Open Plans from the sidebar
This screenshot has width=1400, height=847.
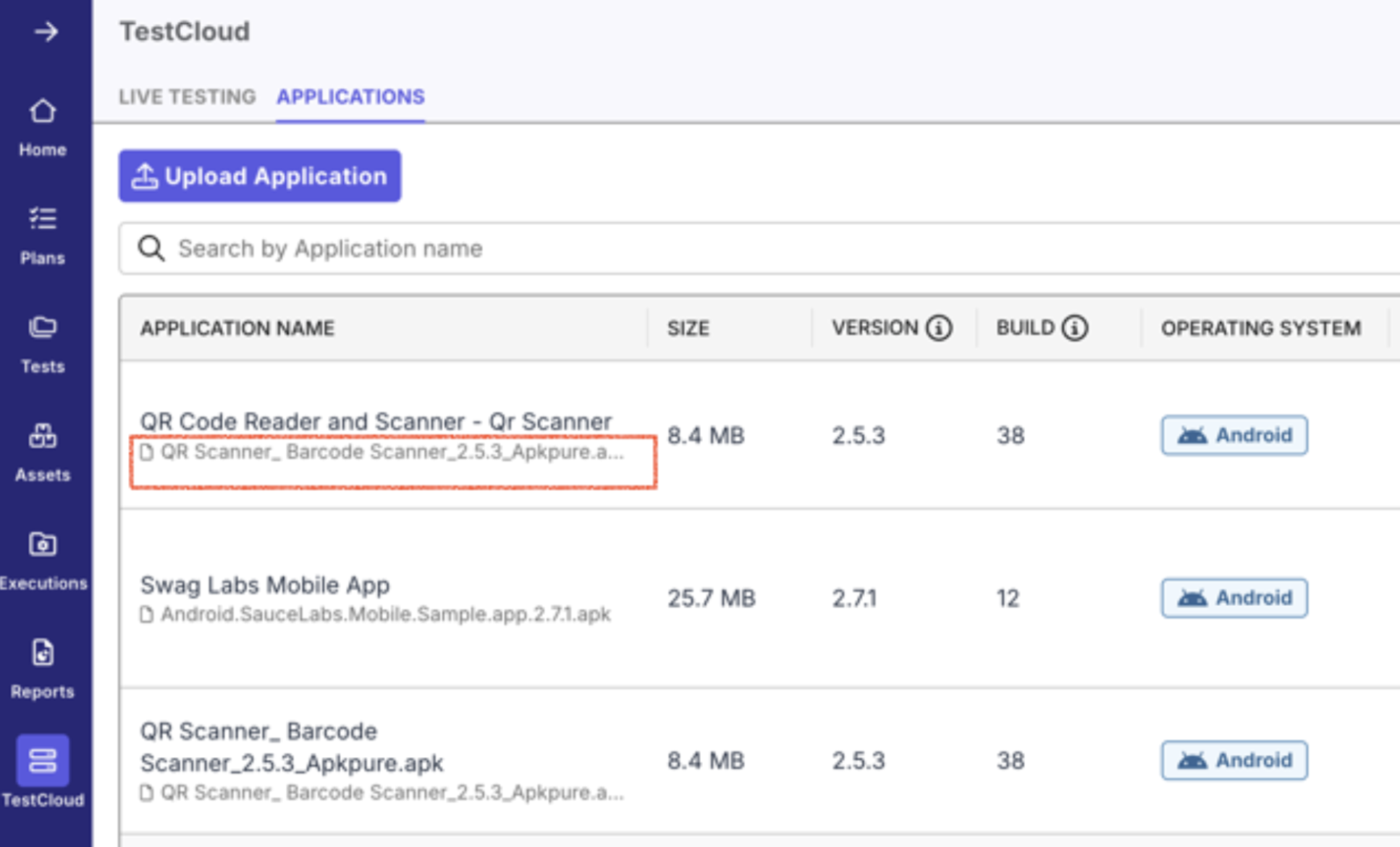tap(43, 235)
